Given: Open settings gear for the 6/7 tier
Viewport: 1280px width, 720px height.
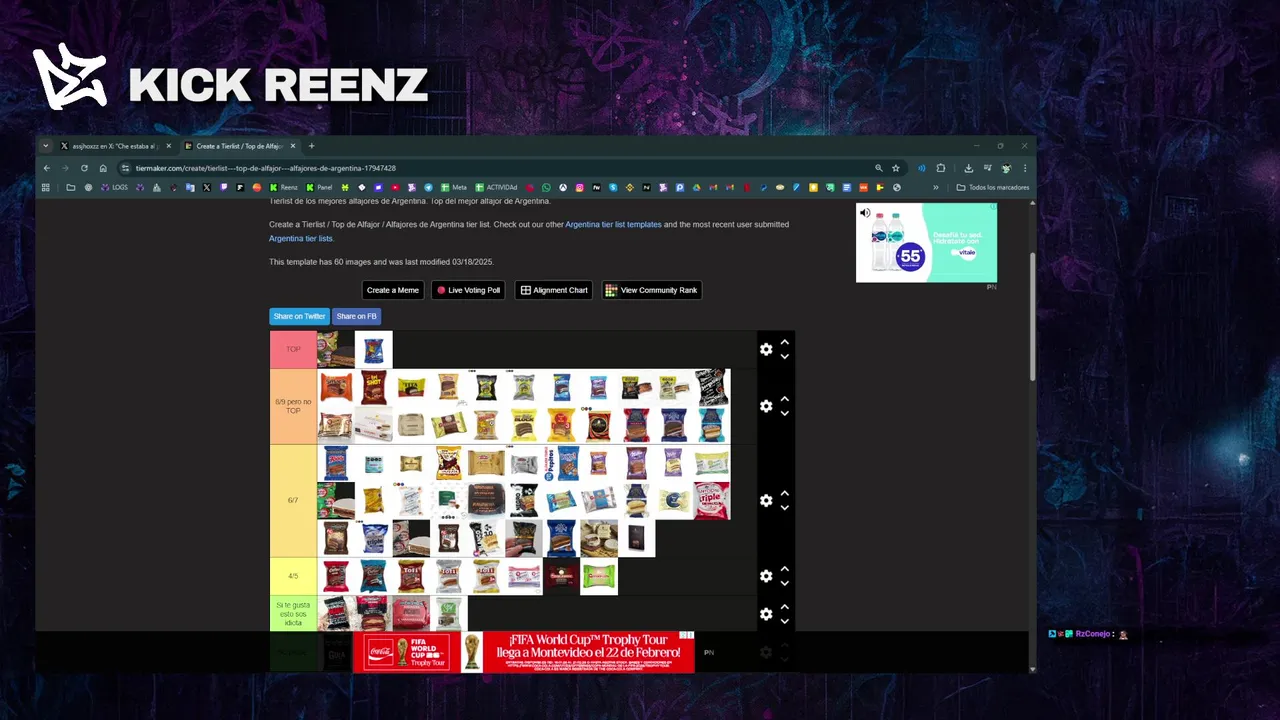Looking at the screenshot, I should point(766,500).
